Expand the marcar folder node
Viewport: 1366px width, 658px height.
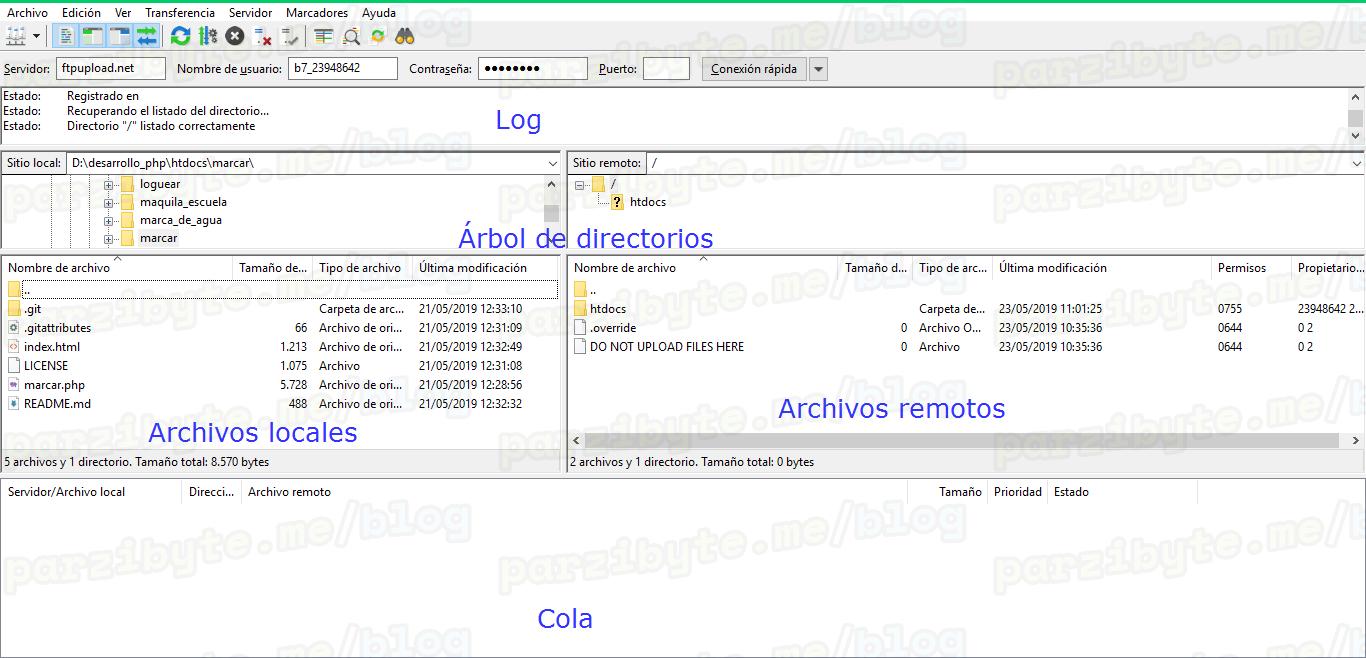point(108,238)
